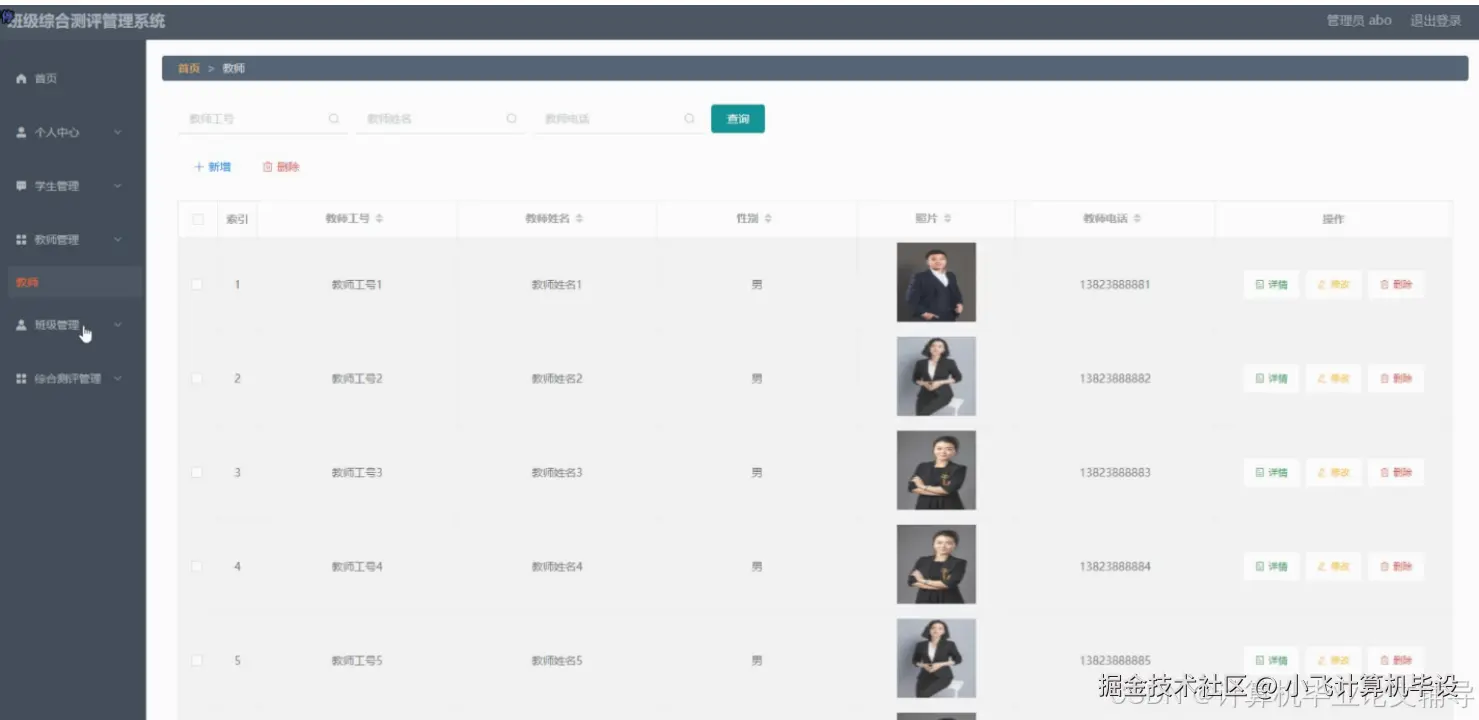Open 详情 for 教师工号2
1479x720 pixels.
pyautogui.click(x=1272, y=379)
